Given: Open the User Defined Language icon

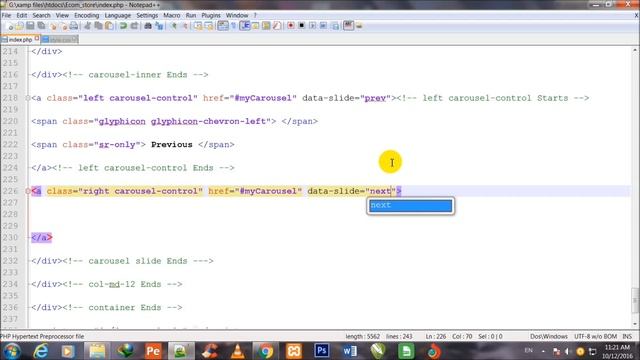Looking at the screenshot, I should click(x=256, y=26).
